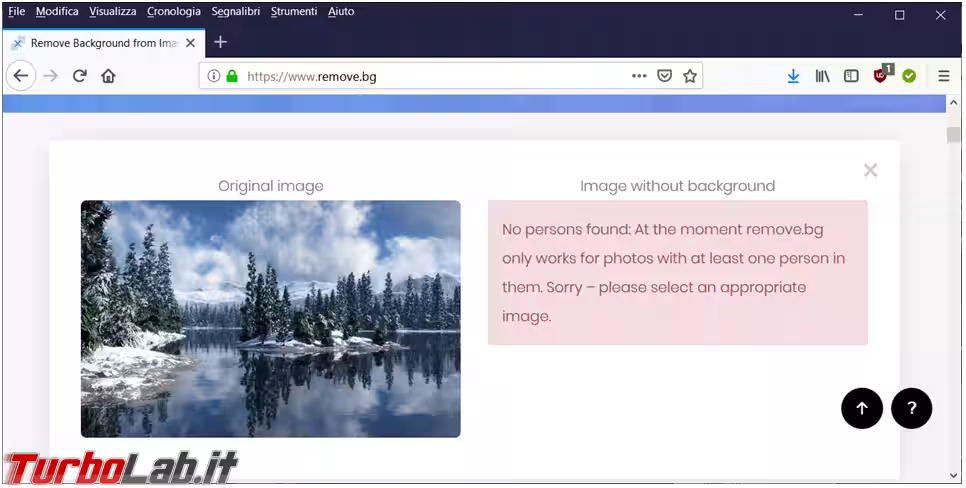The image size is (966, 488).
Task: Open the Downloads panel
Action: [793, 76]
